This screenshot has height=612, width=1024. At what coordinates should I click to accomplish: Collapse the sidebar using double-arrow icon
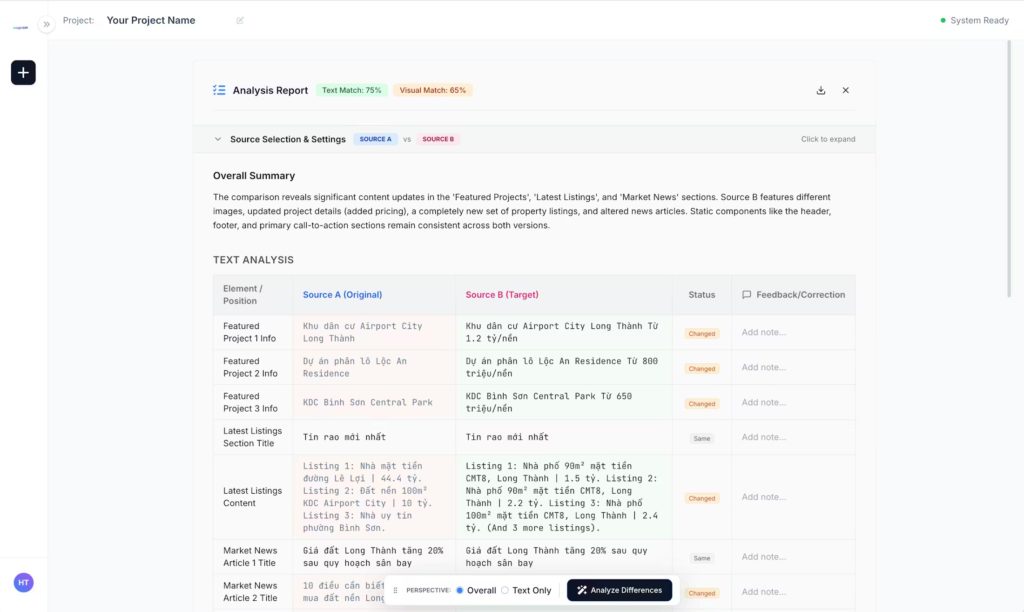(x=46, y=23)
